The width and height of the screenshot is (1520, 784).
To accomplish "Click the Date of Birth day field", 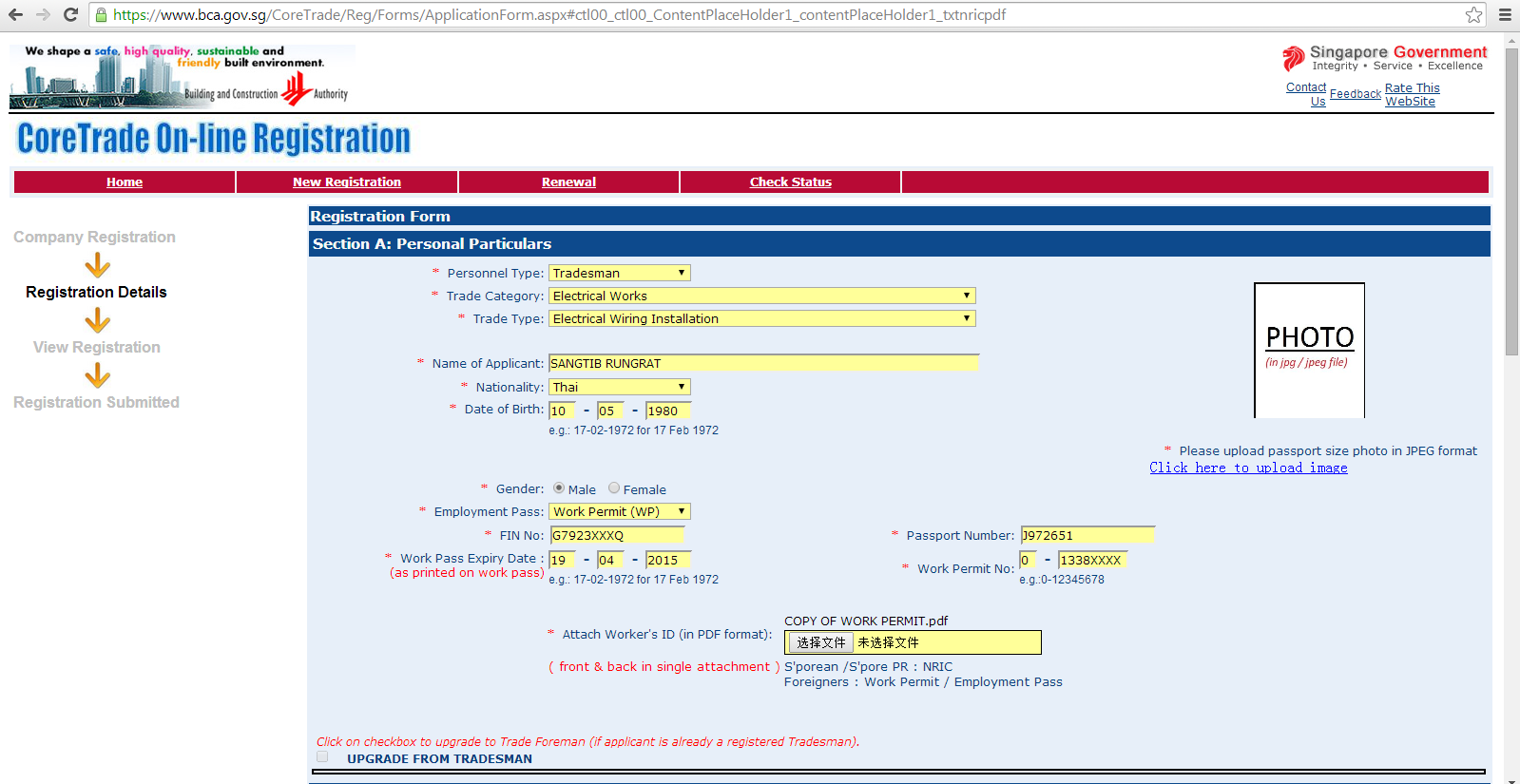I will coord(562,411).
